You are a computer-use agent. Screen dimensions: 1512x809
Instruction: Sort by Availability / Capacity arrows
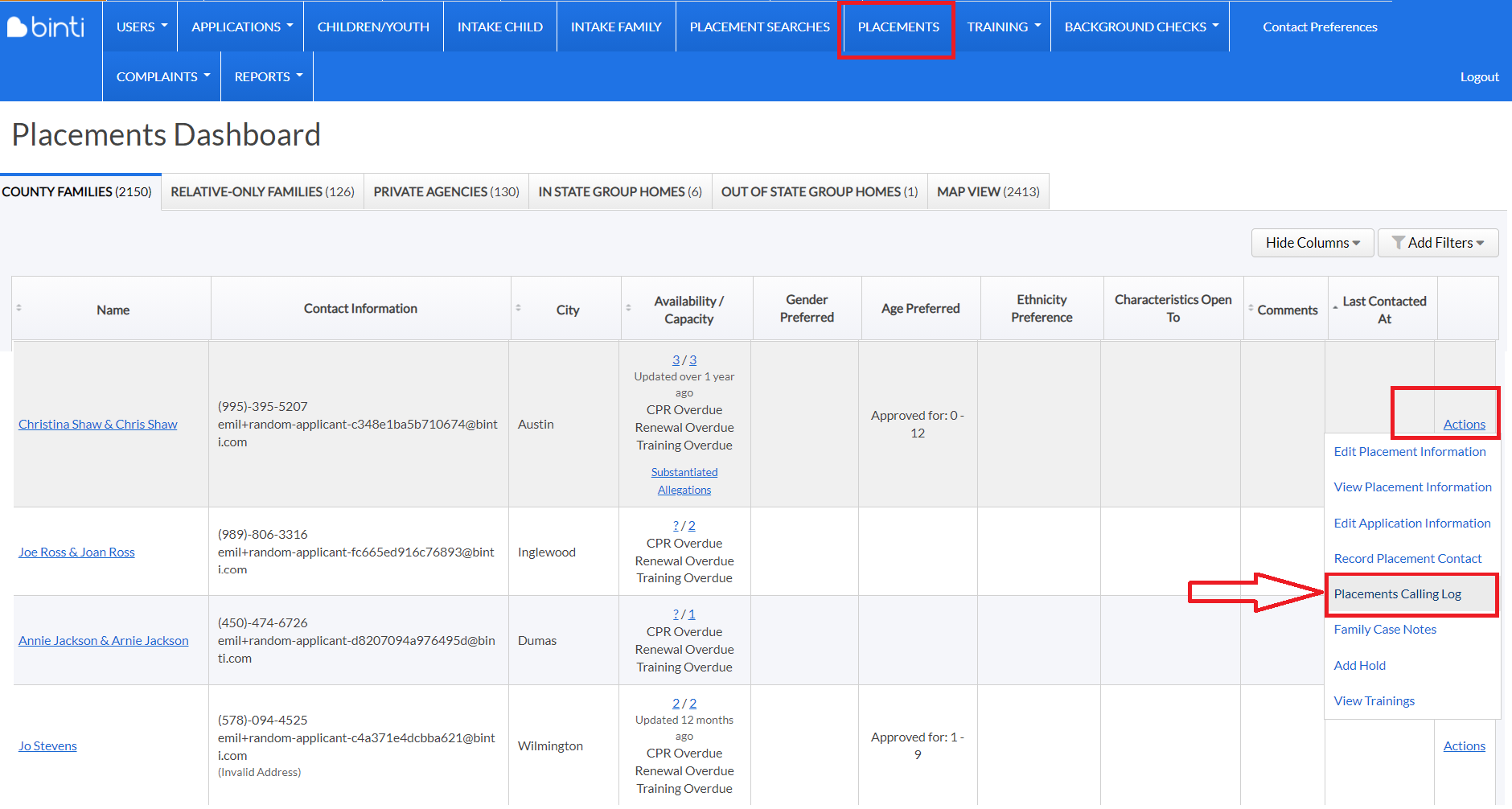click(629, 308)
